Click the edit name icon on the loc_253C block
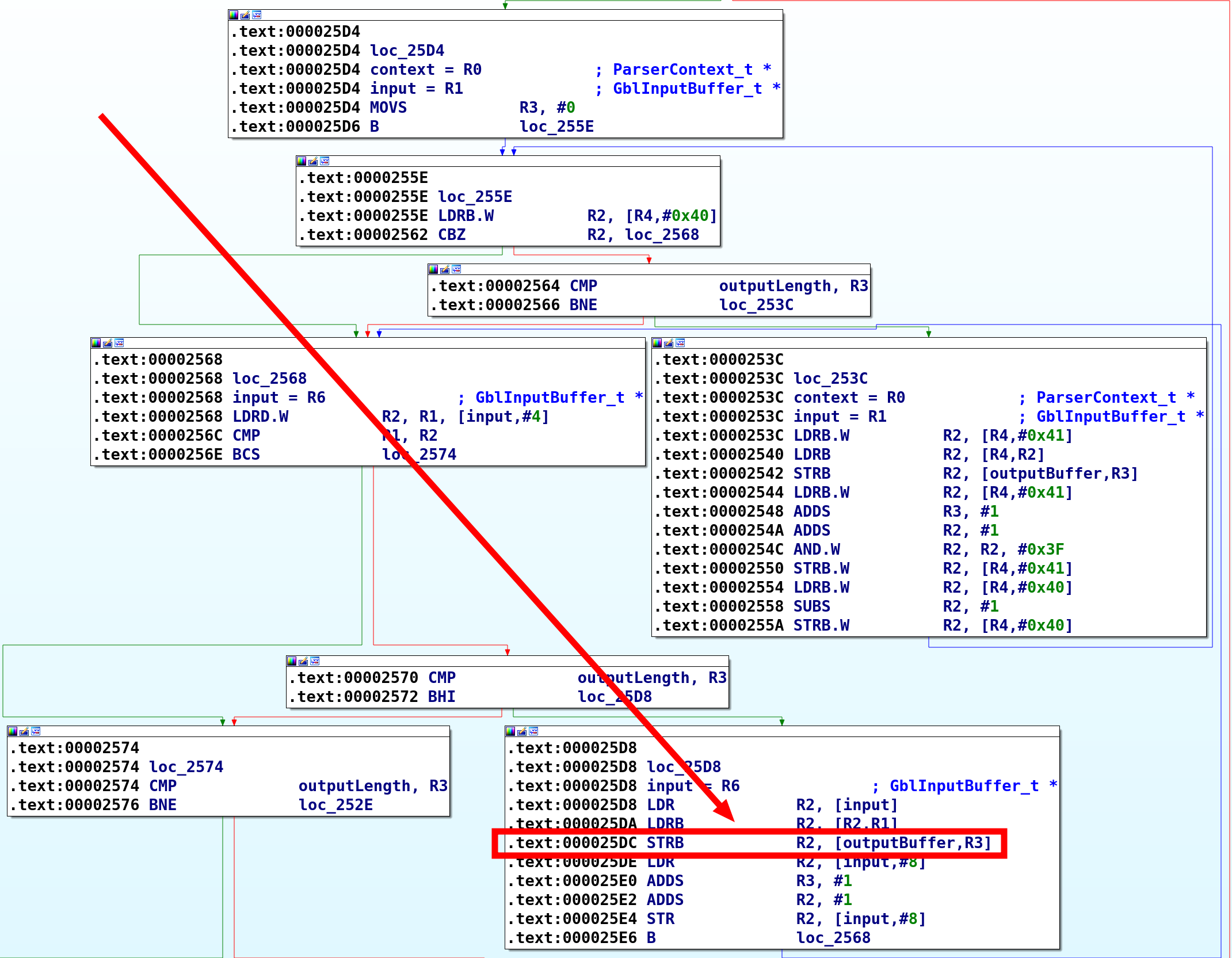The image size is (1232, 958). (669, 343)
